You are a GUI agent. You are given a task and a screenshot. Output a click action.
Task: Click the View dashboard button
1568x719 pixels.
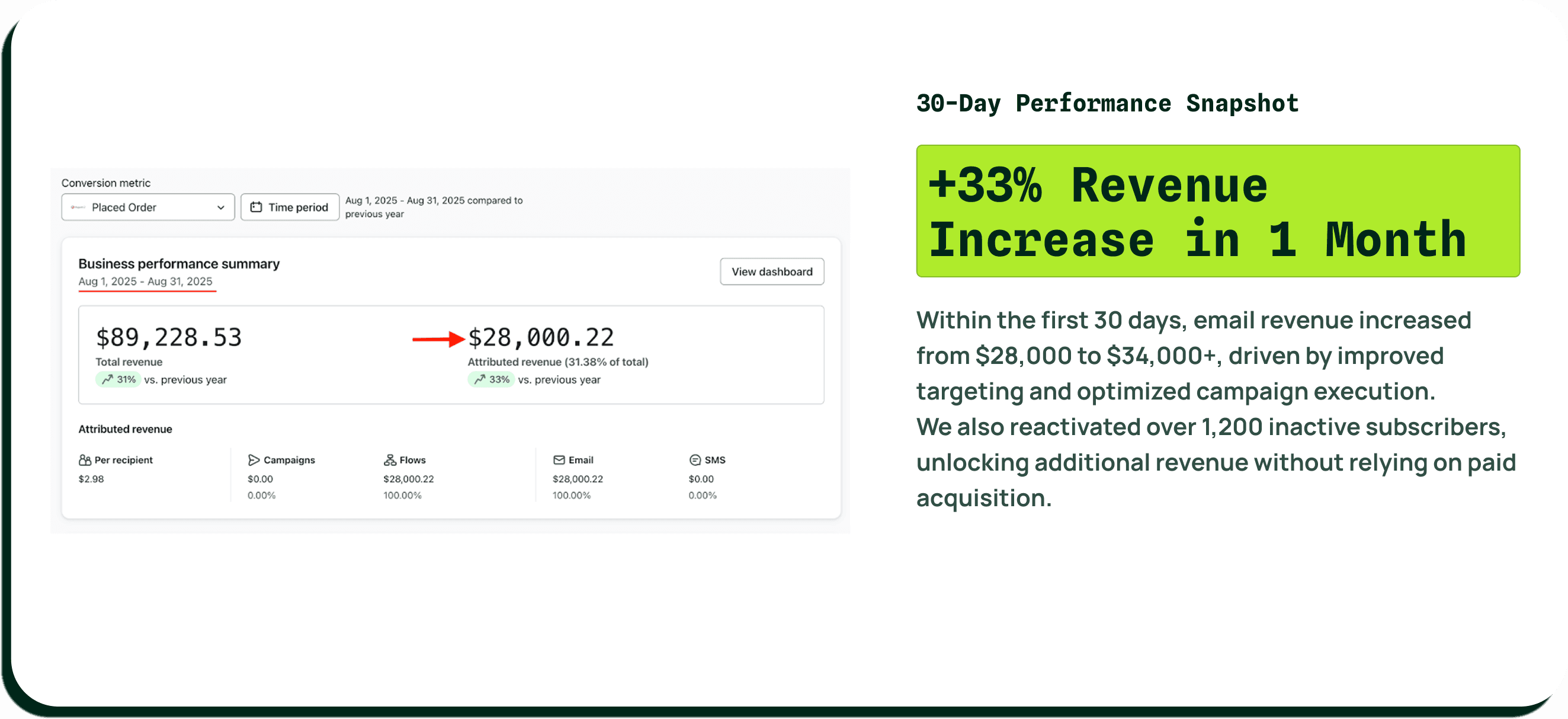coord(771,271)
